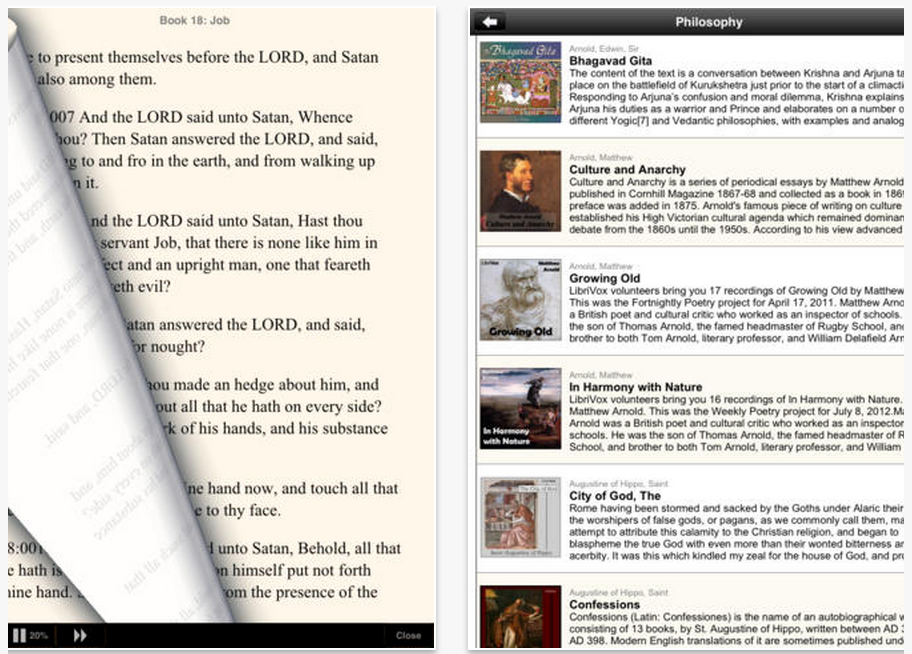
Task: Click author "Augustine of Hippo, Saint" above Confessions
Action: [619, 593]
